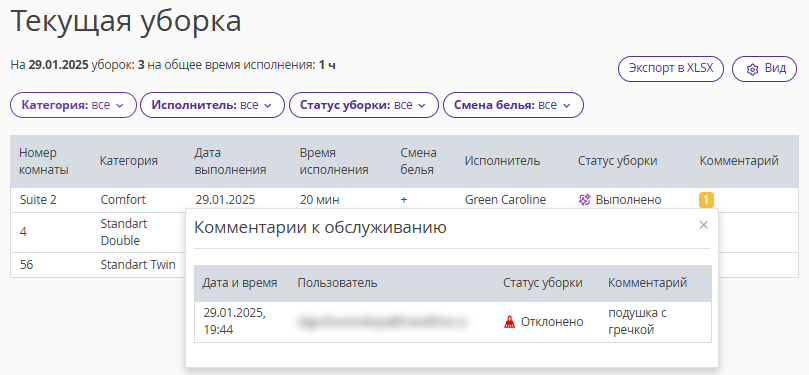
Task: Click the red Отклонено broom icon
Action: click(x=509, y=322)
